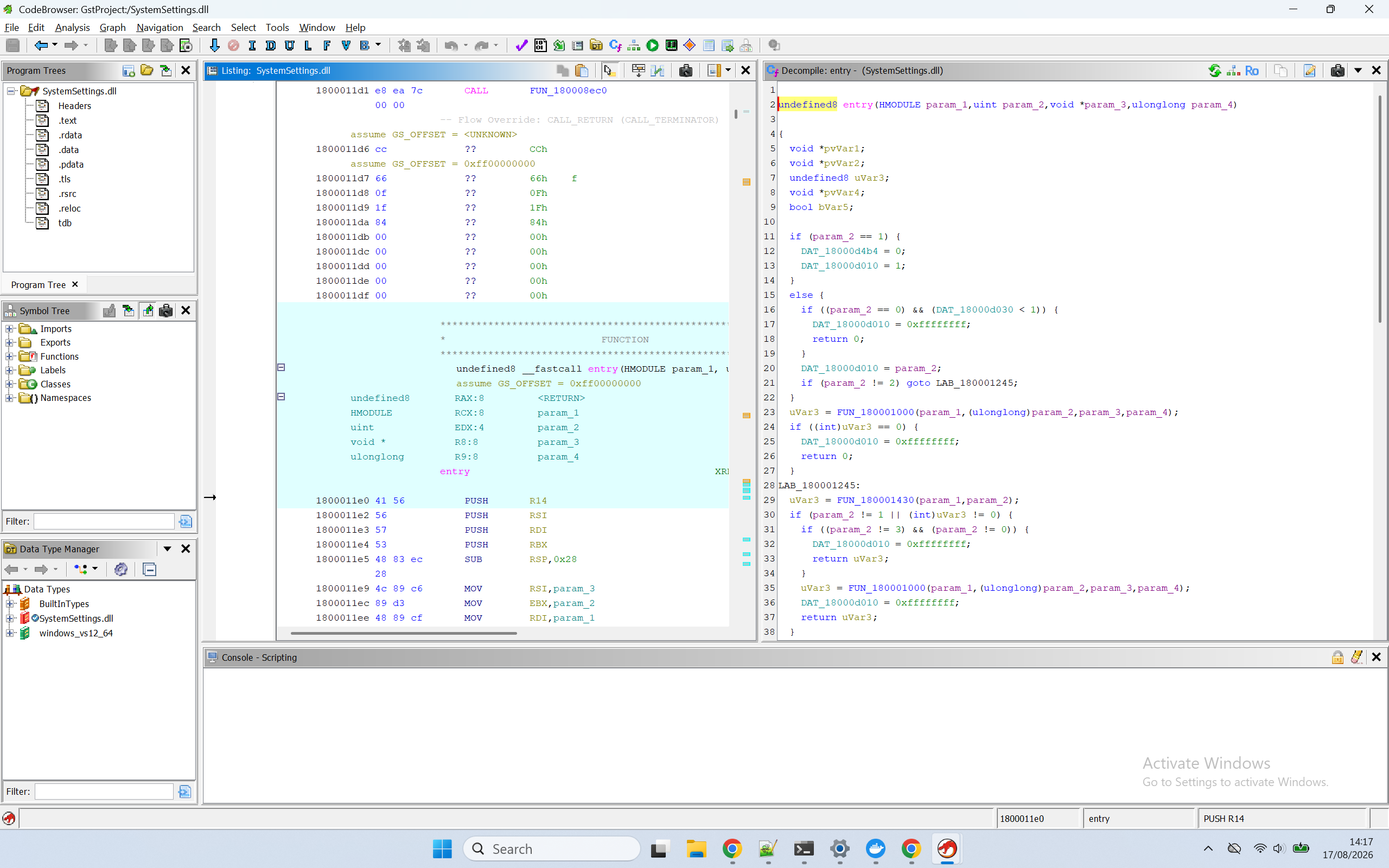
Task: Expand the Classes folder in Symbol Tree
Action: point(9,384)
